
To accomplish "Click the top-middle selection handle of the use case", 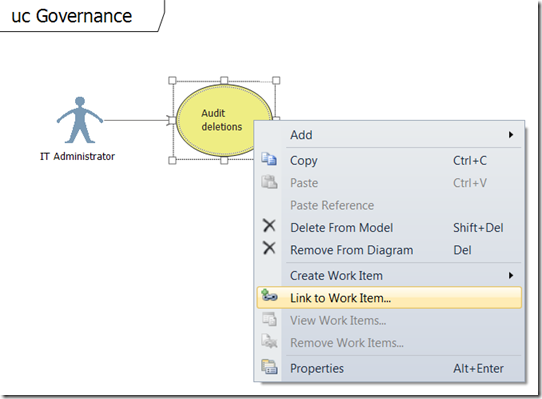I will (x=224, y=81).
